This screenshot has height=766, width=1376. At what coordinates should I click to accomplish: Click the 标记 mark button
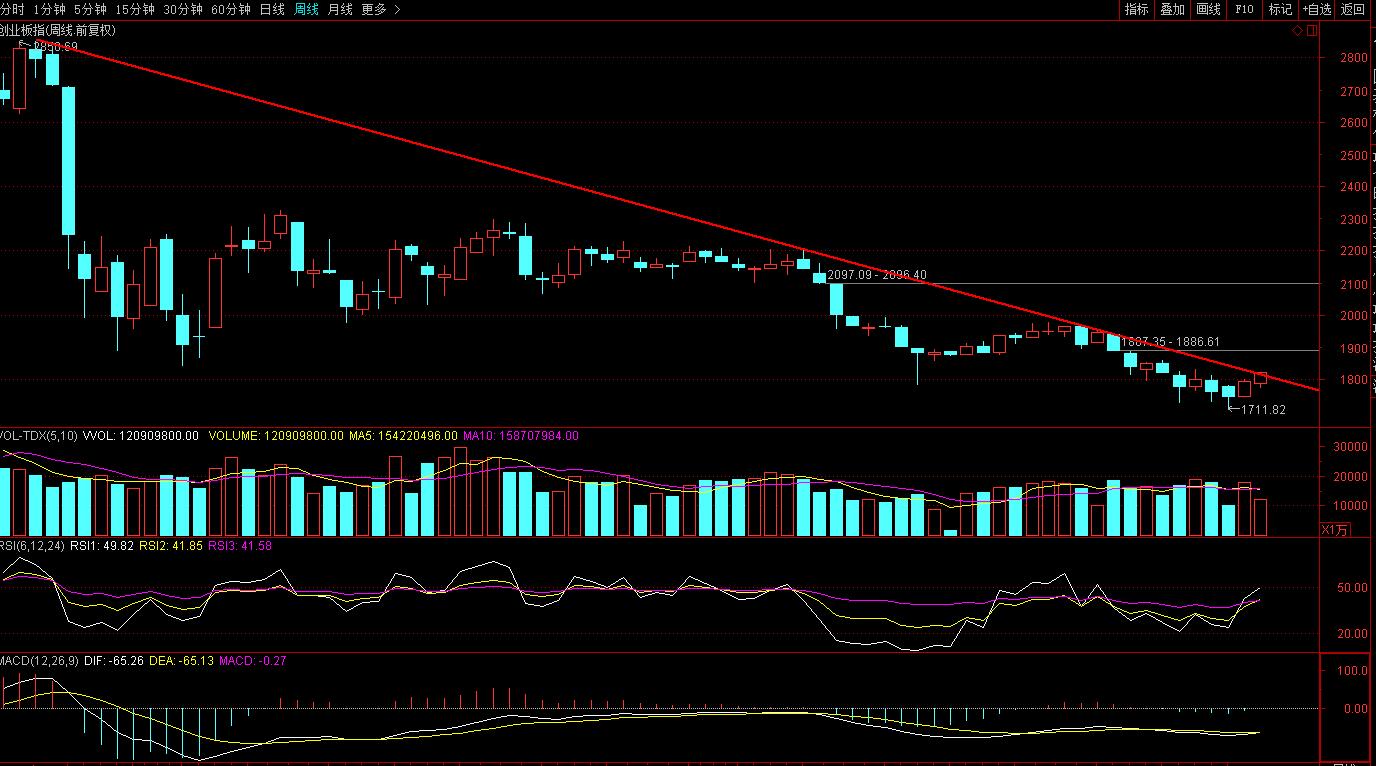(x=1280, y=9)
